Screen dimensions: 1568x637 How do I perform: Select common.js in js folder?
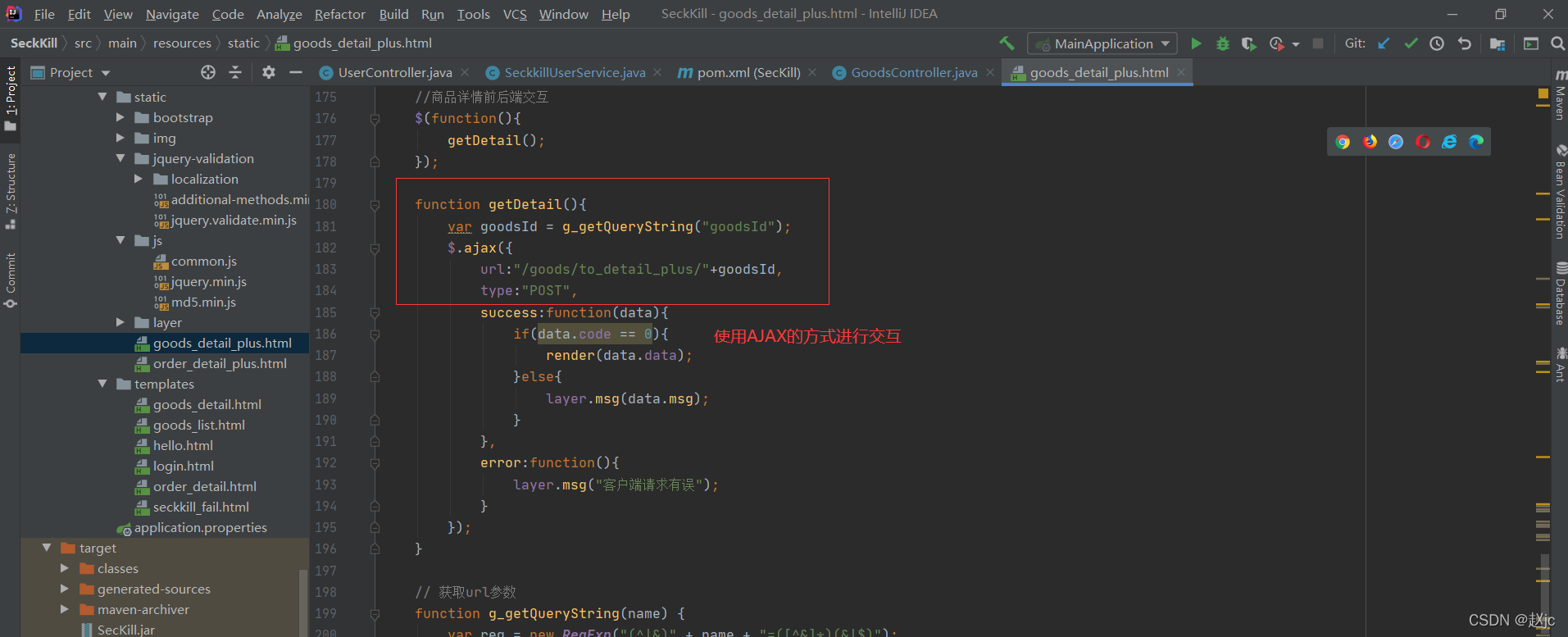click(204, 261)
